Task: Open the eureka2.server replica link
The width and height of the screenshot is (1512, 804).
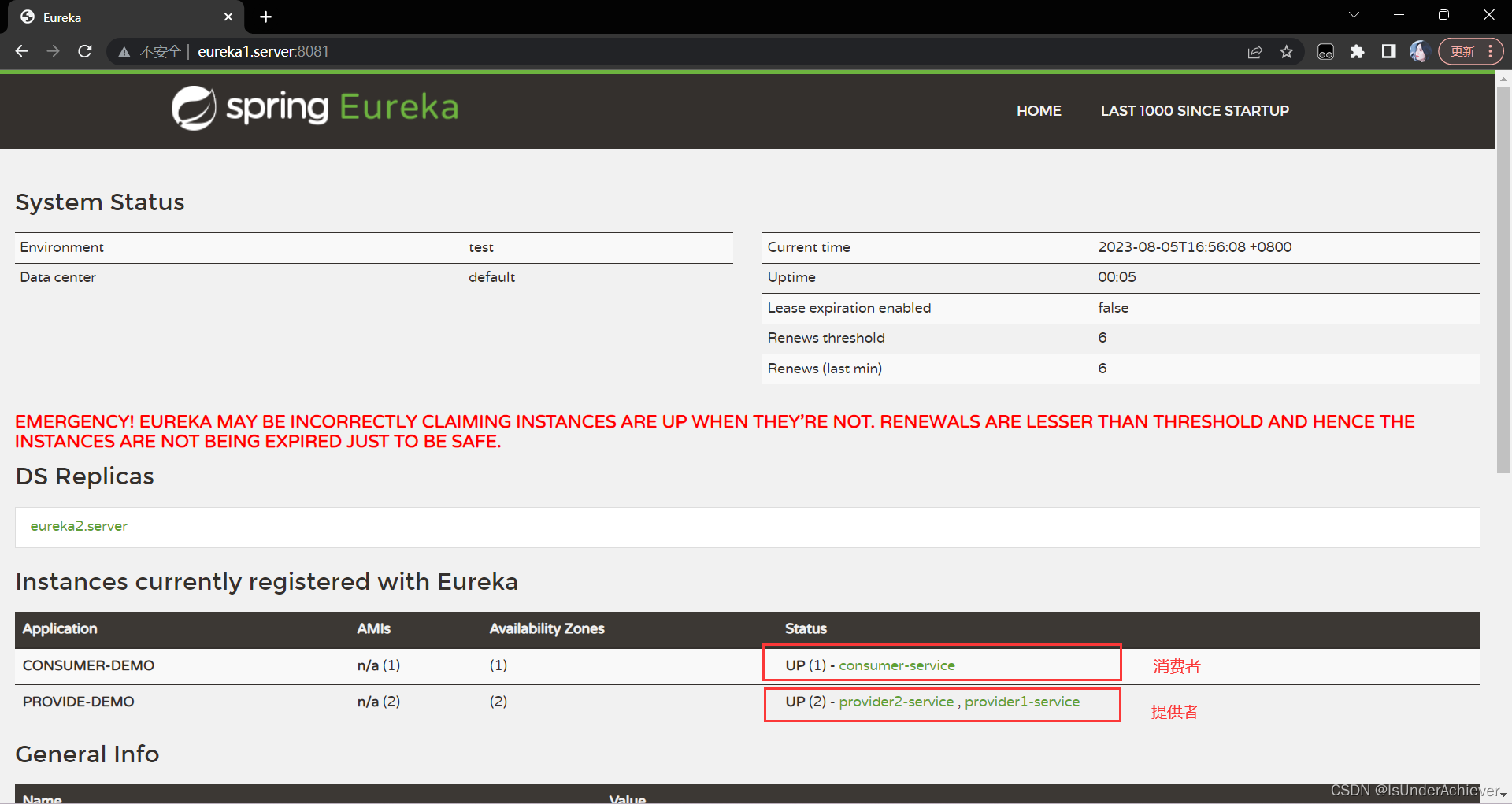Action: click(x=79, y=526)
